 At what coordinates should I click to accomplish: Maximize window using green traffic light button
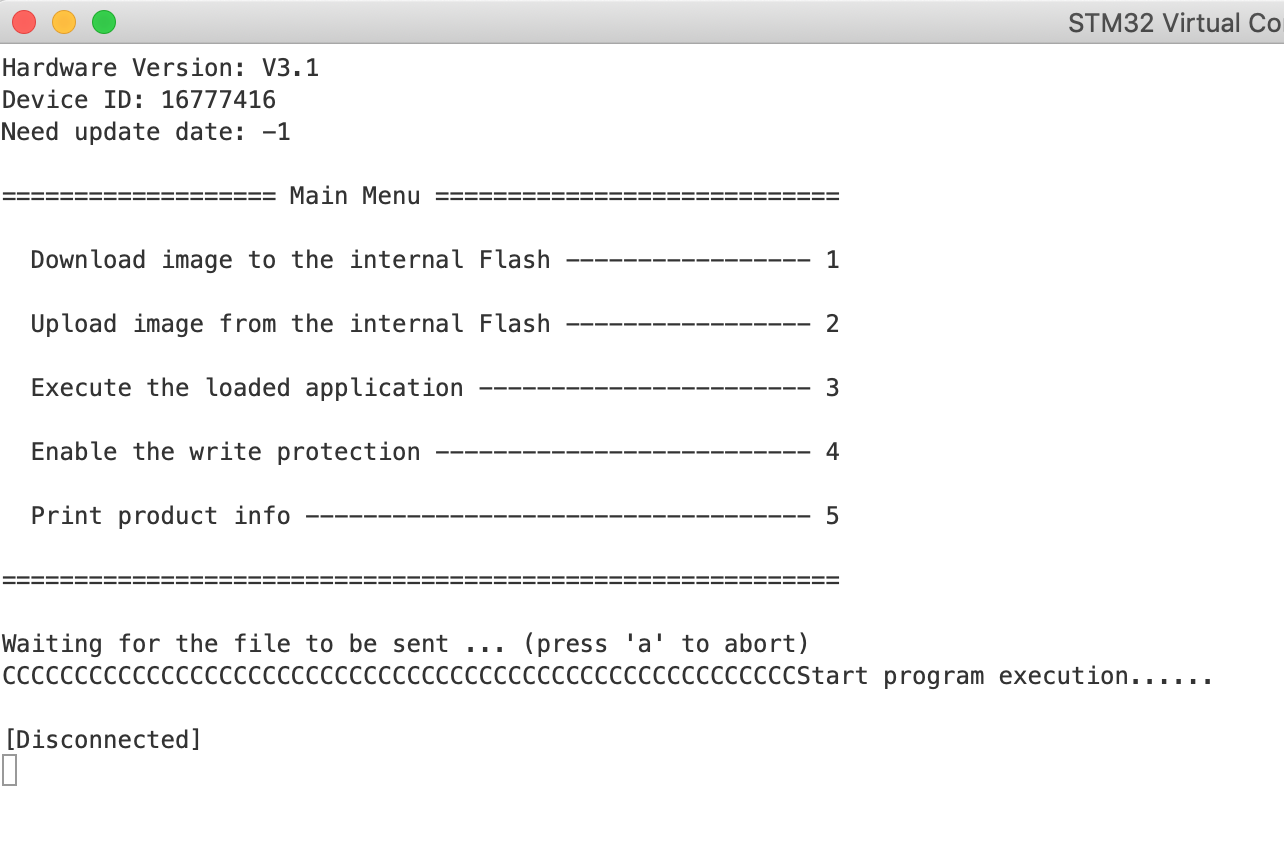(x=104, y=21)
